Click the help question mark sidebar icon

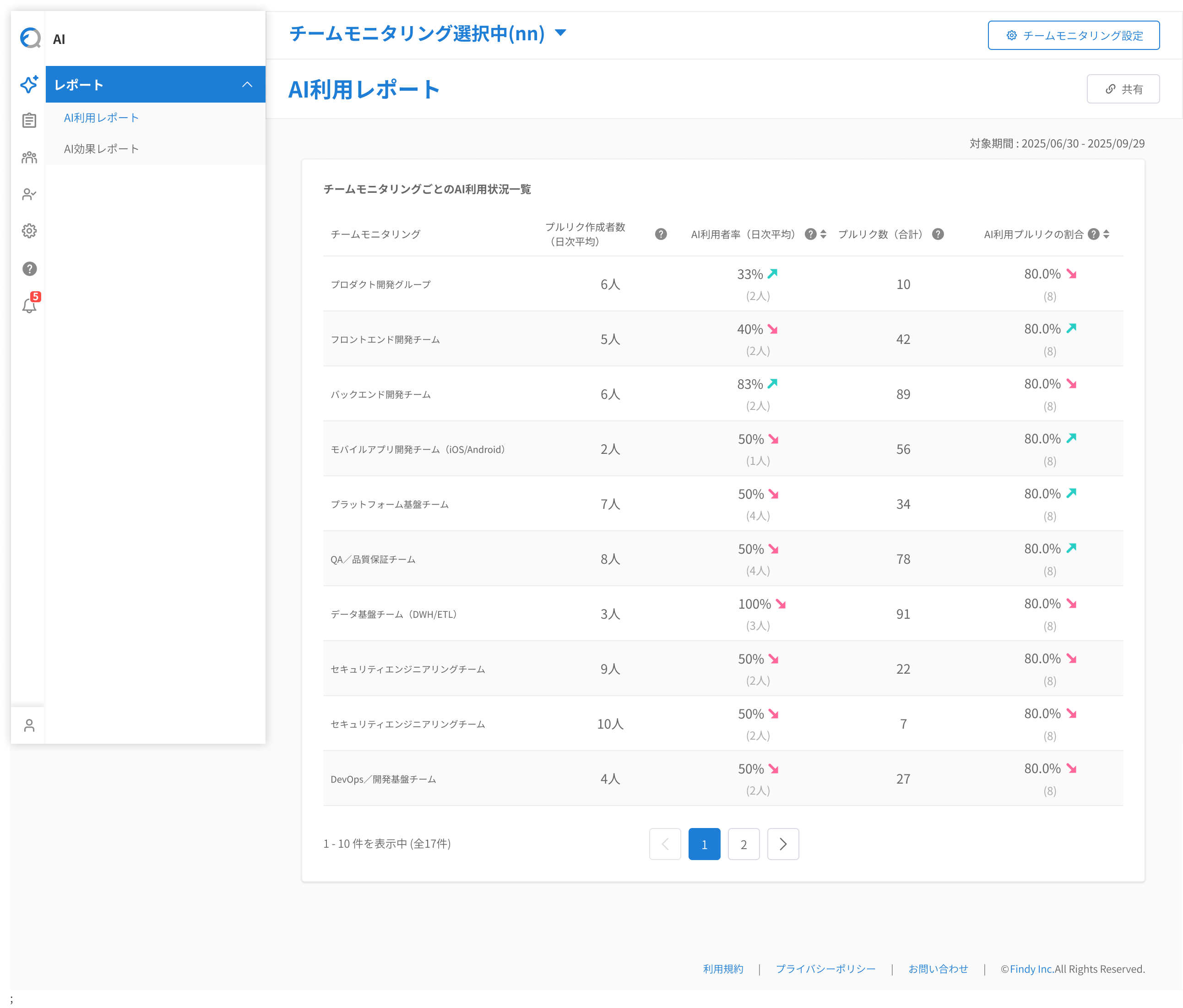[29, 268]
